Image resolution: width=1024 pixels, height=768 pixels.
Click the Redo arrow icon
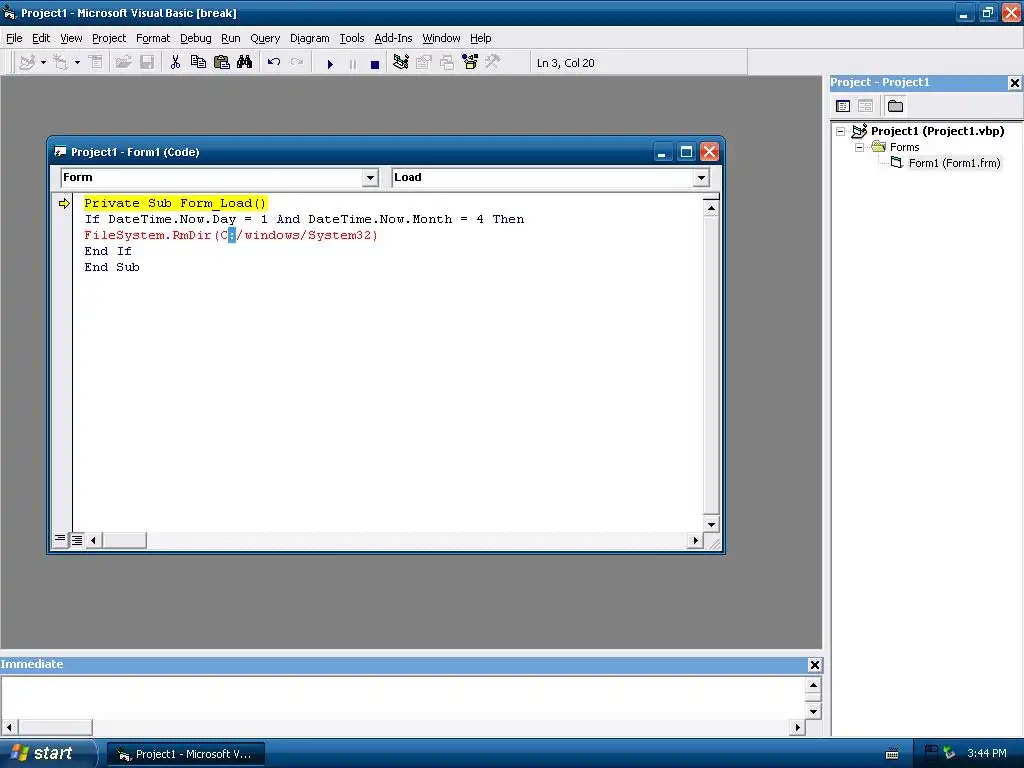pyautogui.click(x=297, y=63)
